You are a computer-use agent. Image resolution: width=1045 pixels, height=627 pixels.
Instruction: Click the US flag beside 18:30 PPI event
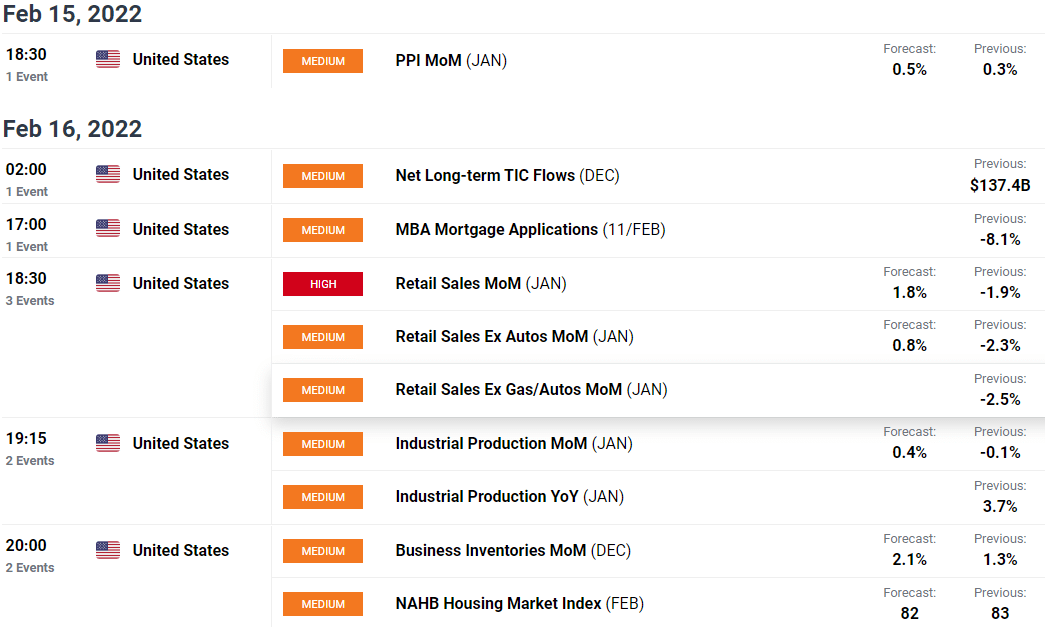pos(108,59)
